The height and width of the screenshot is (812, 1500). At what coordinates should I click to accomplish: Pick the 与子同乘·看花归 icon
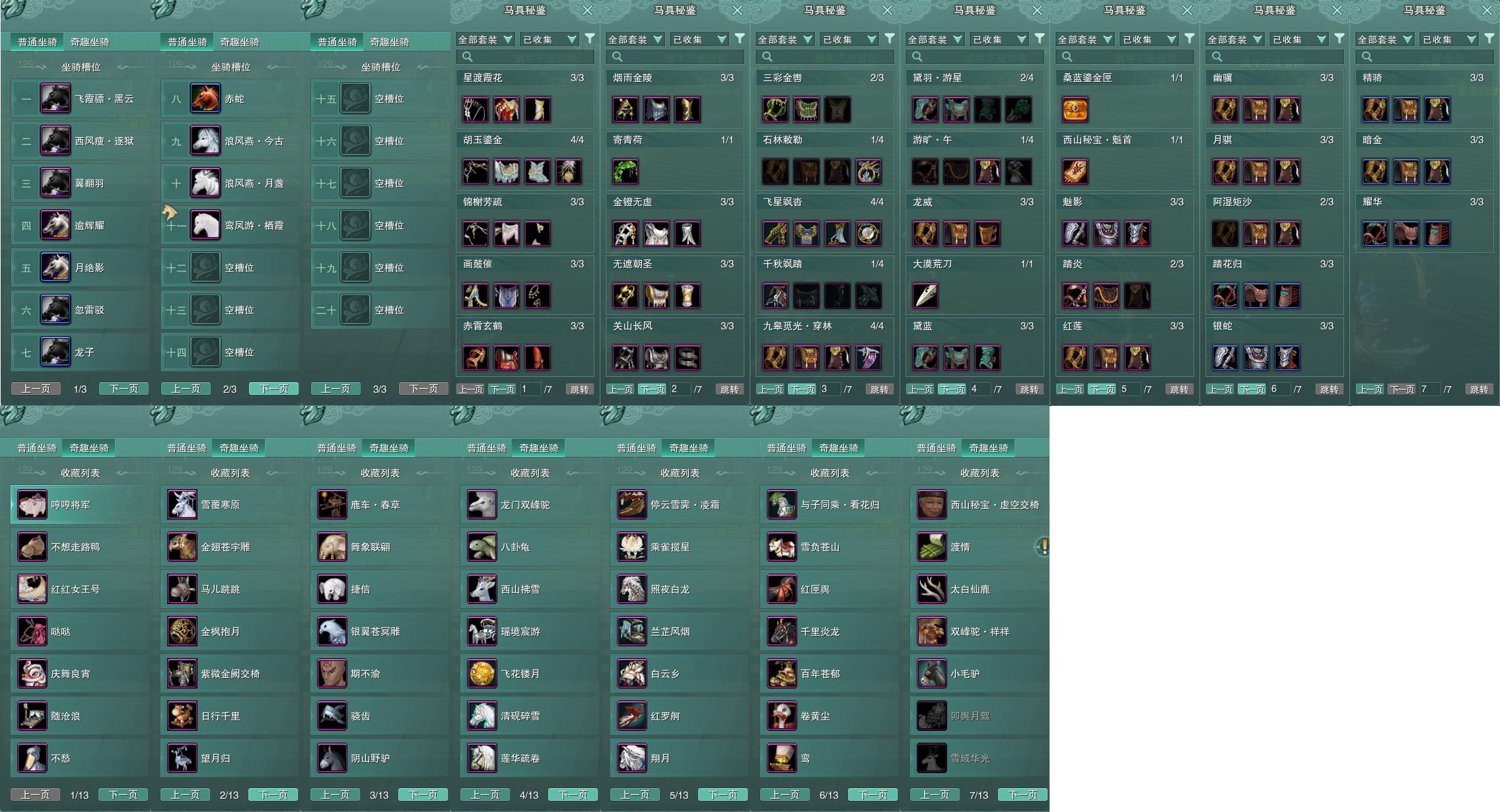click(782, 504)
